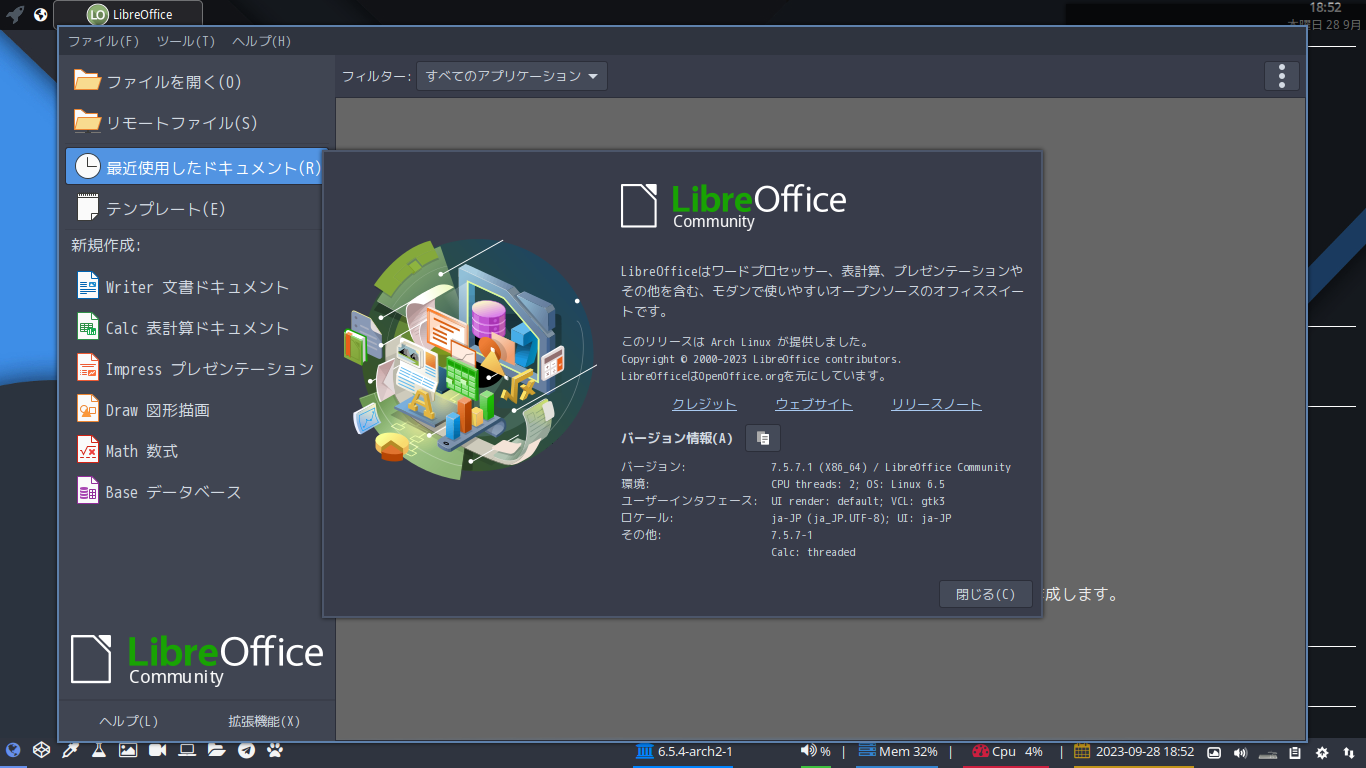Image resolution: width=1366 pixels, height=768 pixels.
Task: Click the 18:52 clock at top right
Action: 1326,7
